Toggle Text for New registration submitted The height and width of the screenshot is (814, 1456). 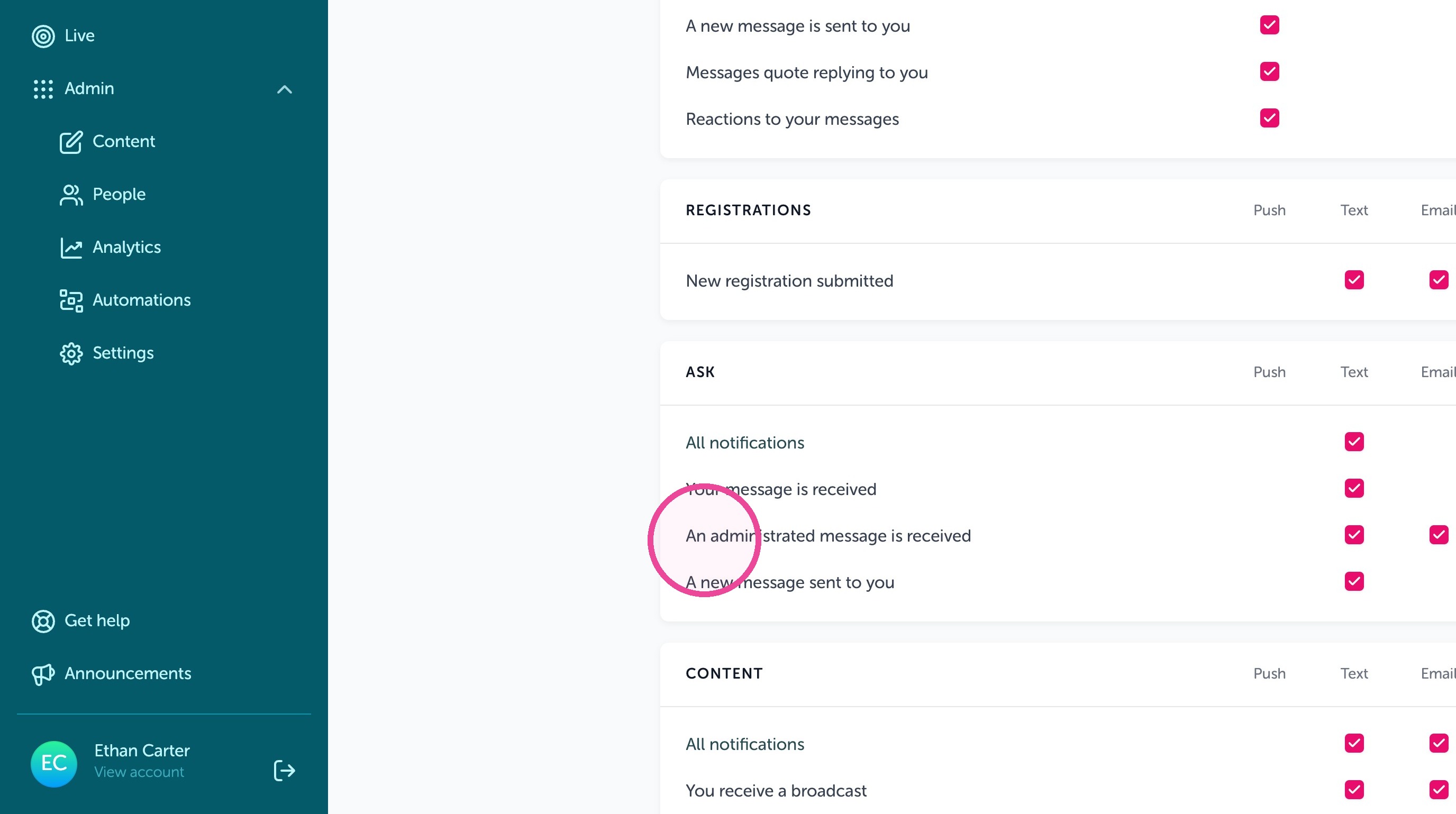tap(1354, 280)
